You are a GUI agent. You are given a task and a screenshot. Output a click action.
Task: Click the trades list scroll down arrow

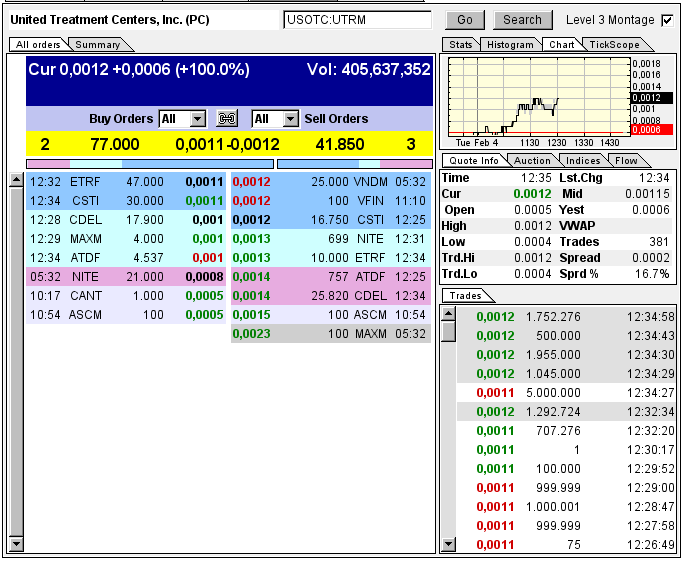(x=448, y=545)
